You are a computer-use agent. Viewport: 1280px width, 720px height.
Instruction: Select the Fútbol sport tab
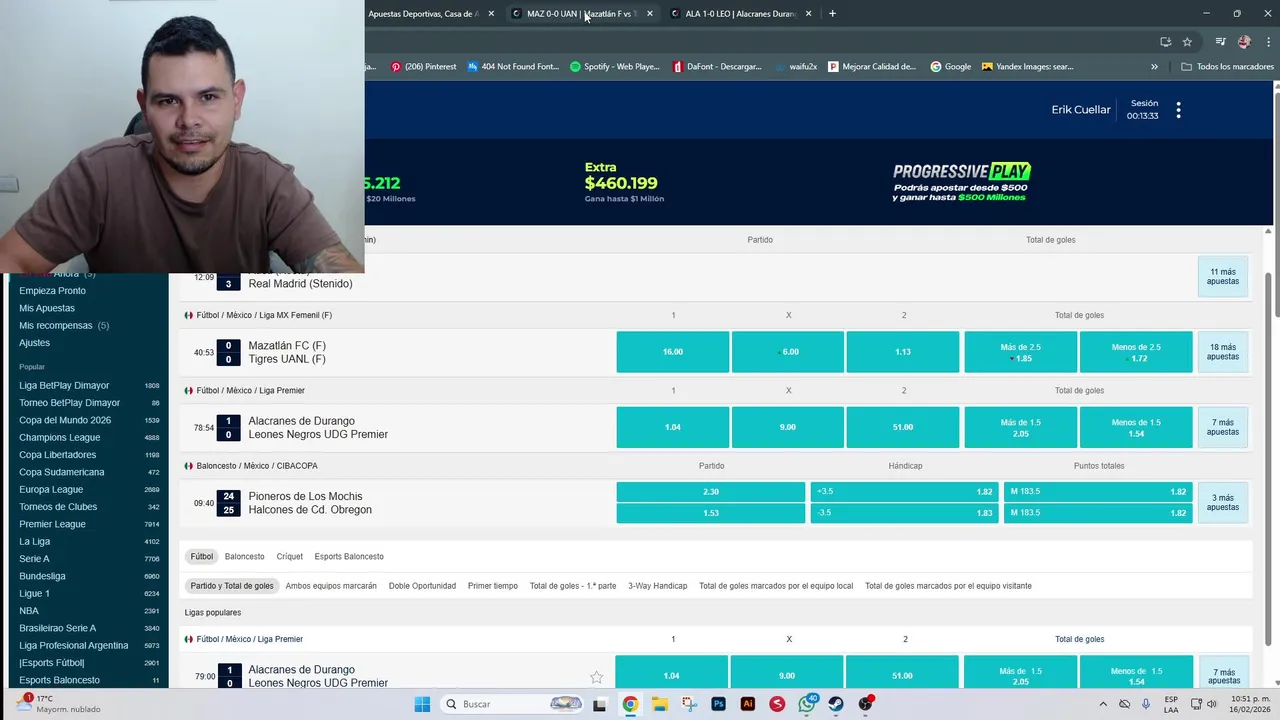tap(202, 557)
